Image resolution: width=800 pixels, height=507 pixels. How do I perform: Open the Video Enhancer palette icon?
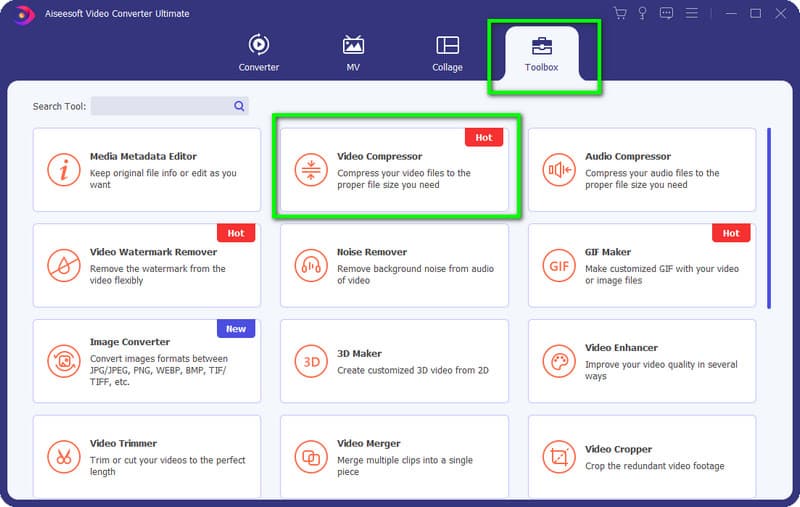(559, 362)
